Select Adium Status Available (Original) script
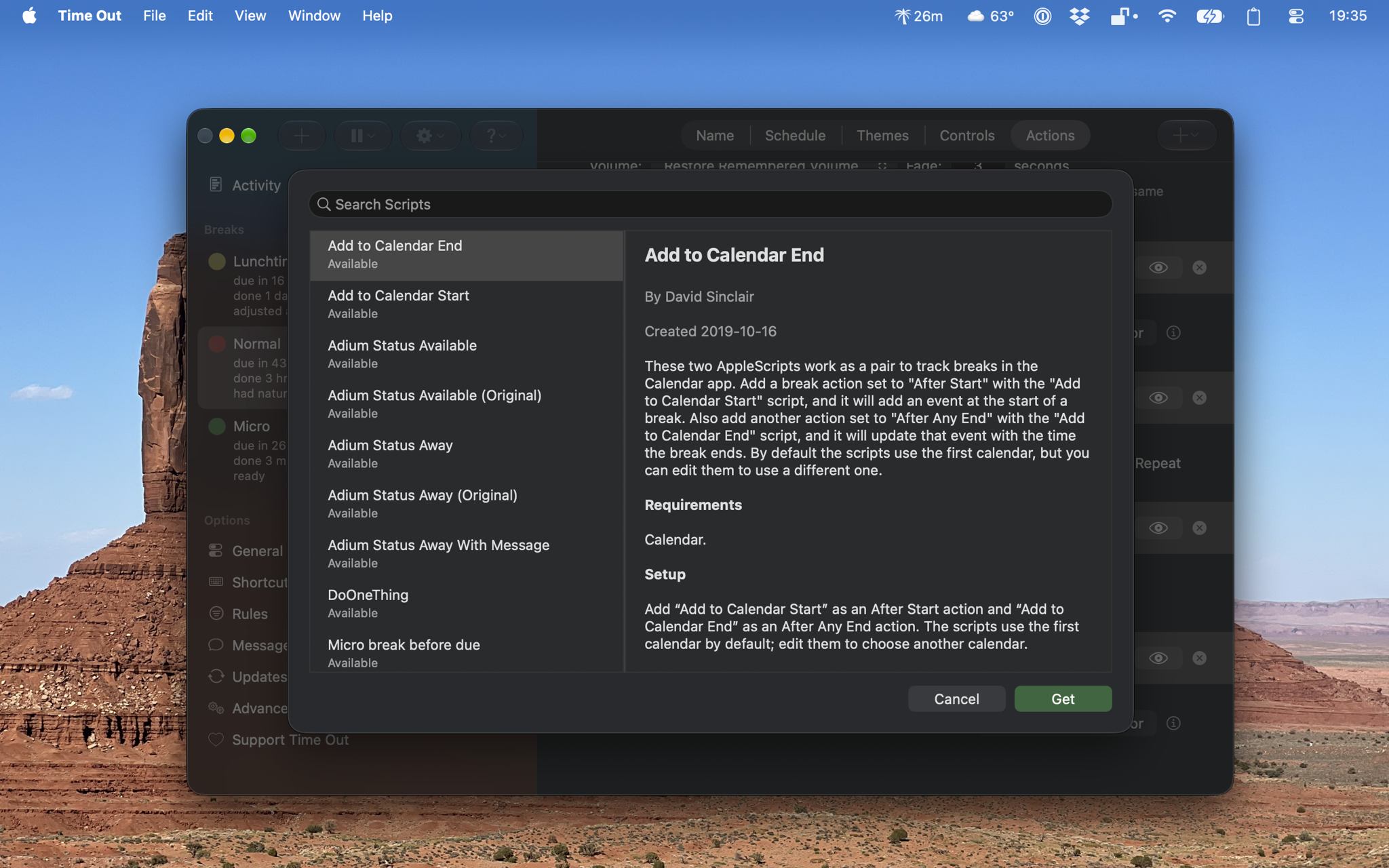The height and width of the screenshot is (868, 1389). tap(467, 405)
